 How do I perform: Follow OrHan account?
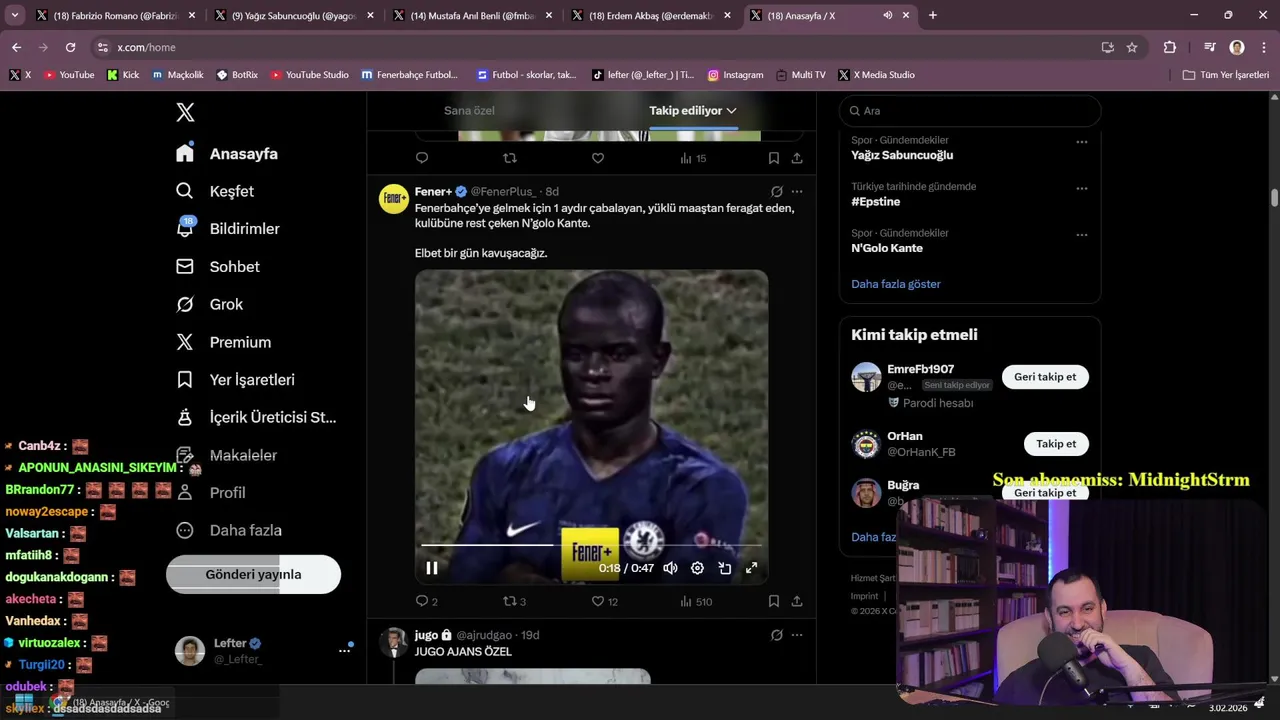[1056, 444]
